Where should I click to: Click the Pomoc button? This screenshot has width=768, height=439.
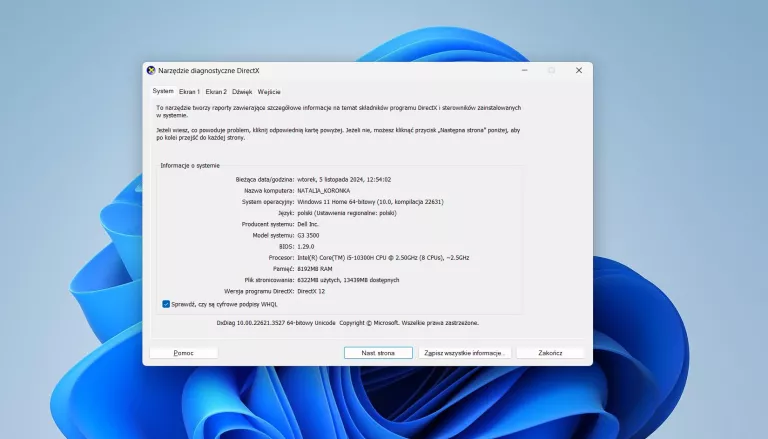183,353
